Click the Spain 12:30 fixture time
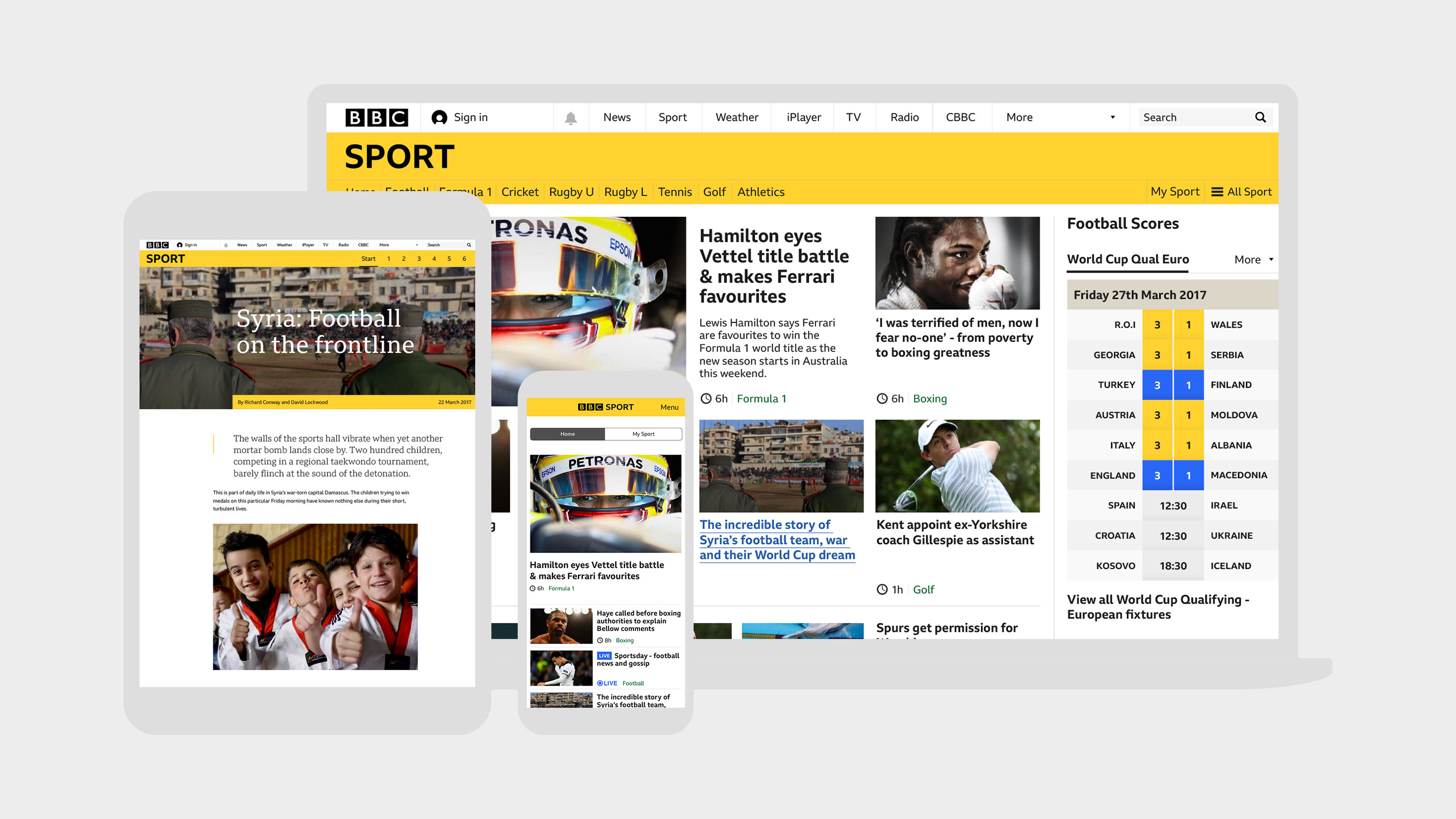 [x=1173, y=506]
